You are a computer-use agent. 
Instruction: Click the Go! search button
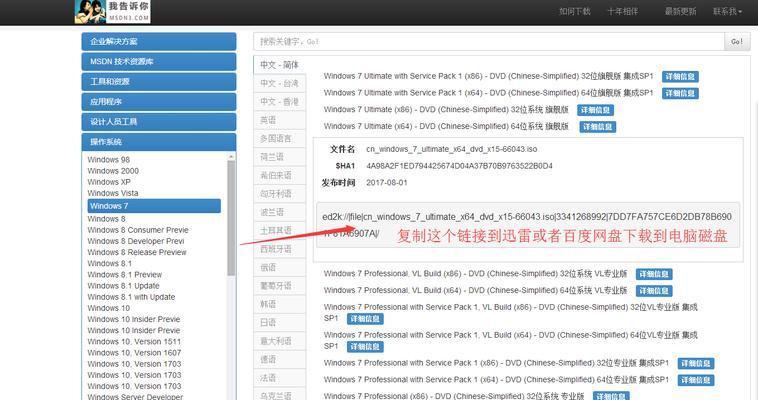coord(737,42)
